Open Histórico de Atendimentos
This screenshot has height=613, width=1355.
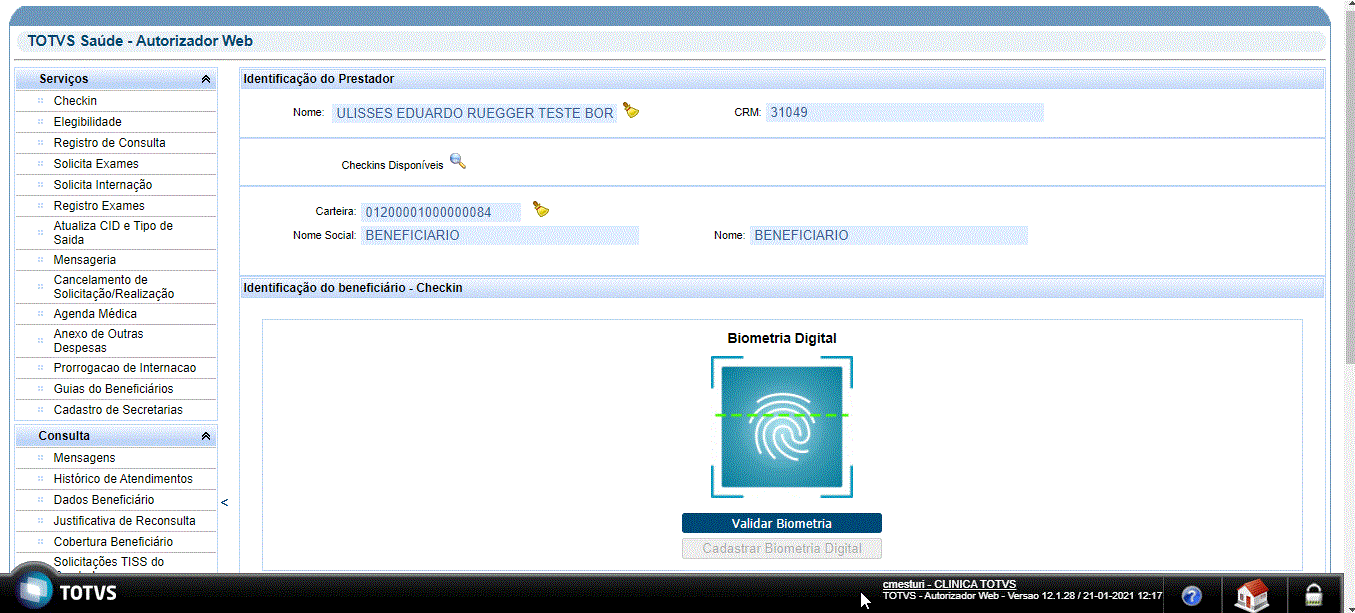(x=123, y=479)
